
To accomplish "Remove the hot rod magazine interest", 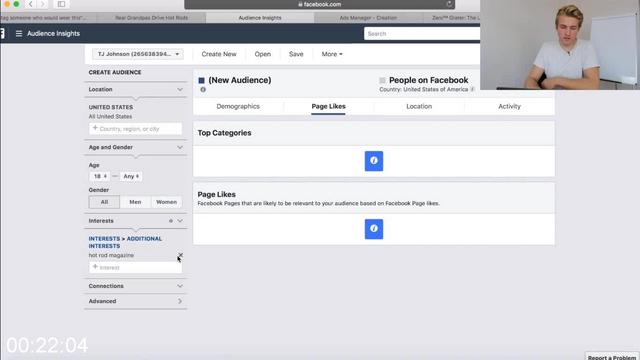I will (x=180, y=255).
